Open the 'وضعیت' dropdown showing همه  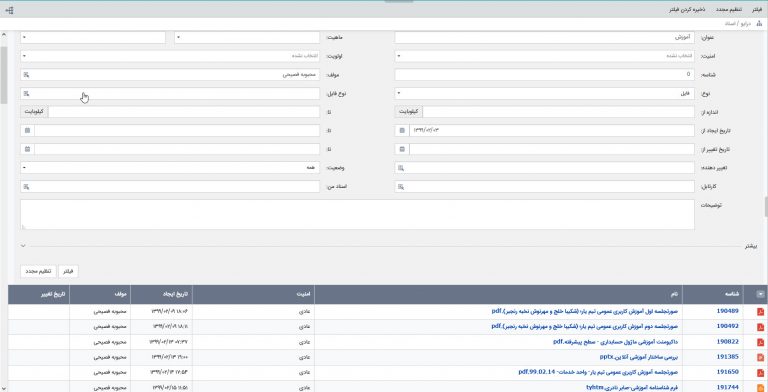pyautogui.click(x=170, y=168)
